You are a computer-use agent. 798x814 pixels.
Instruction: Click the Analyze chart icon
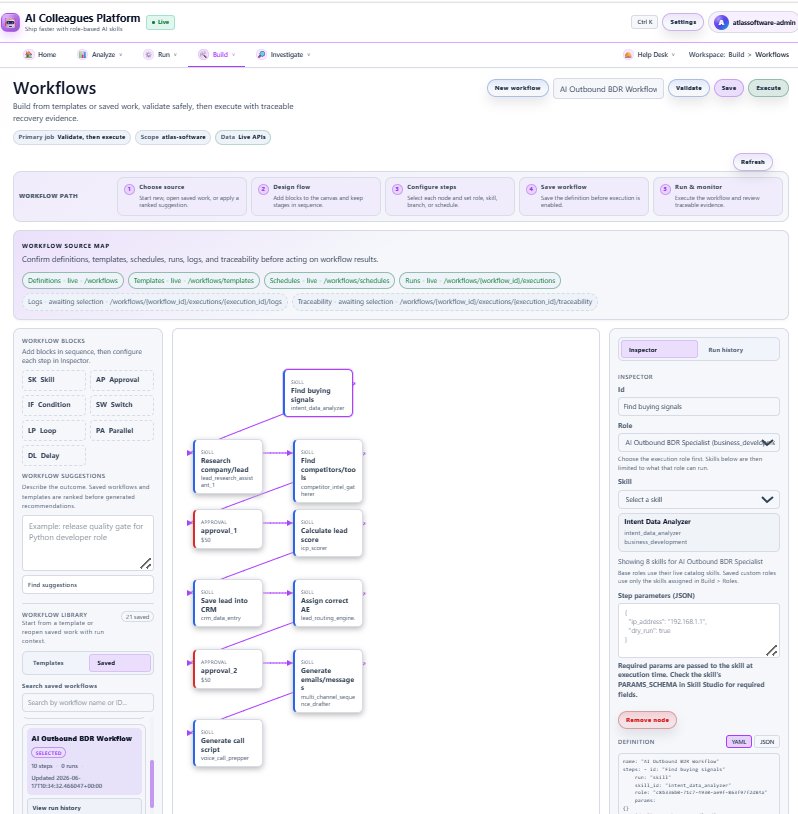pos(83,55)
